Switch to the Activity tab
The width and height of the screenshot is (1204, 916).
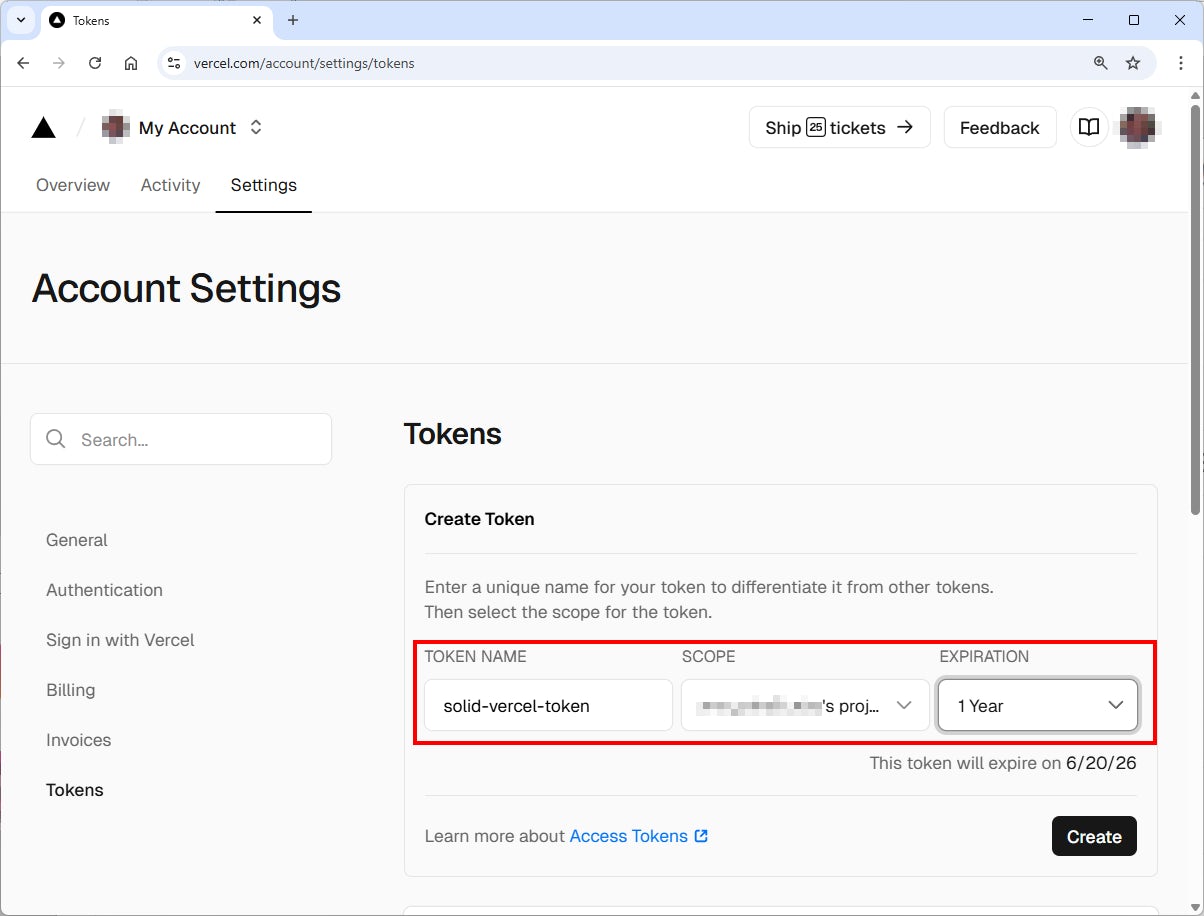point(170,185)
